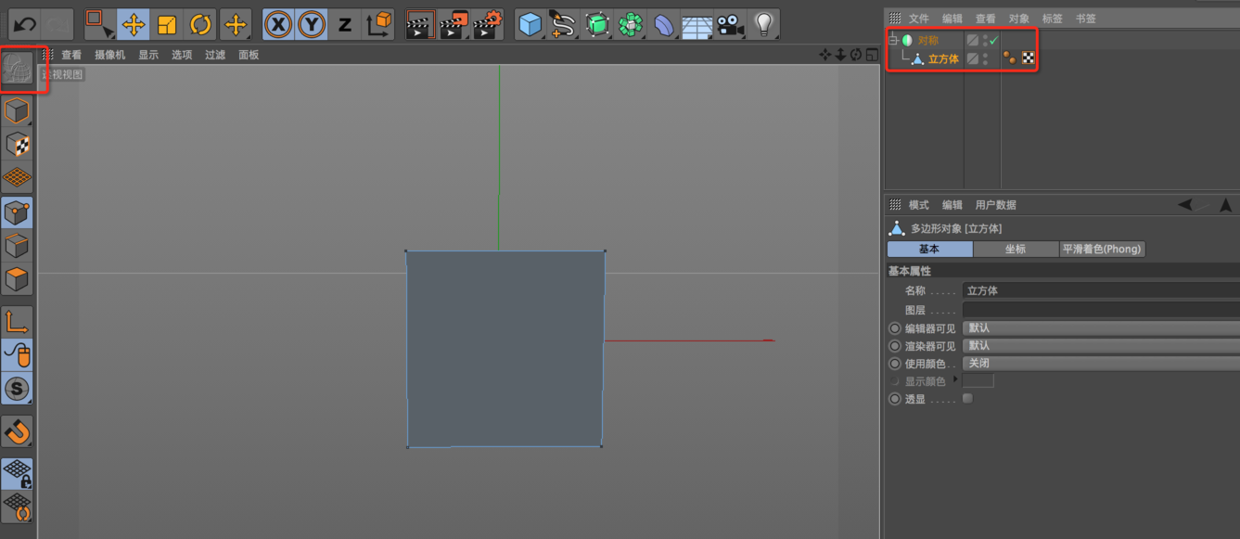
Task: Select 立方体 object in Object Manager
Action: click(x=944, y=59)
